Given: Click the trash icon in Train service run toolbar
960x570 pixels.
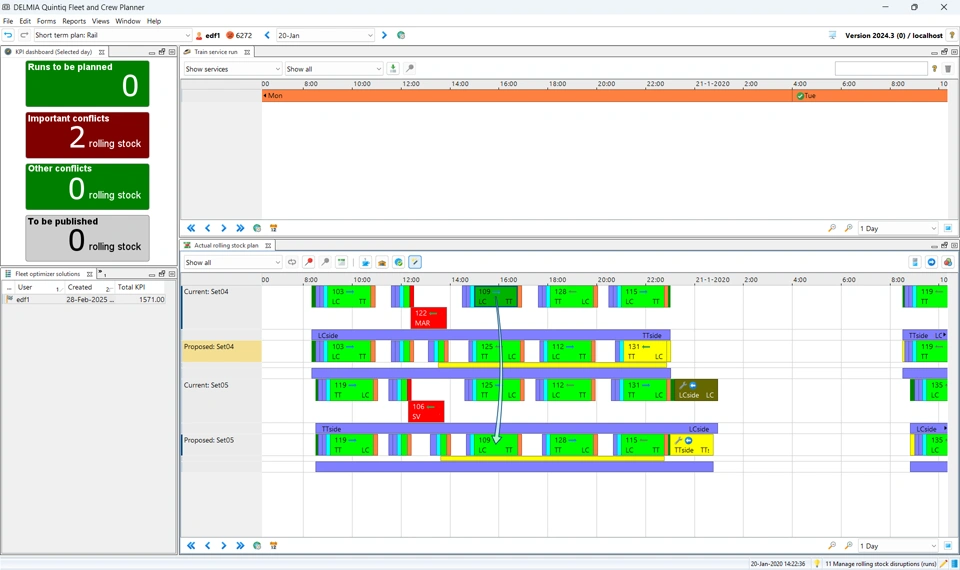Looking at the screenshot, I should tap(948, 69).
